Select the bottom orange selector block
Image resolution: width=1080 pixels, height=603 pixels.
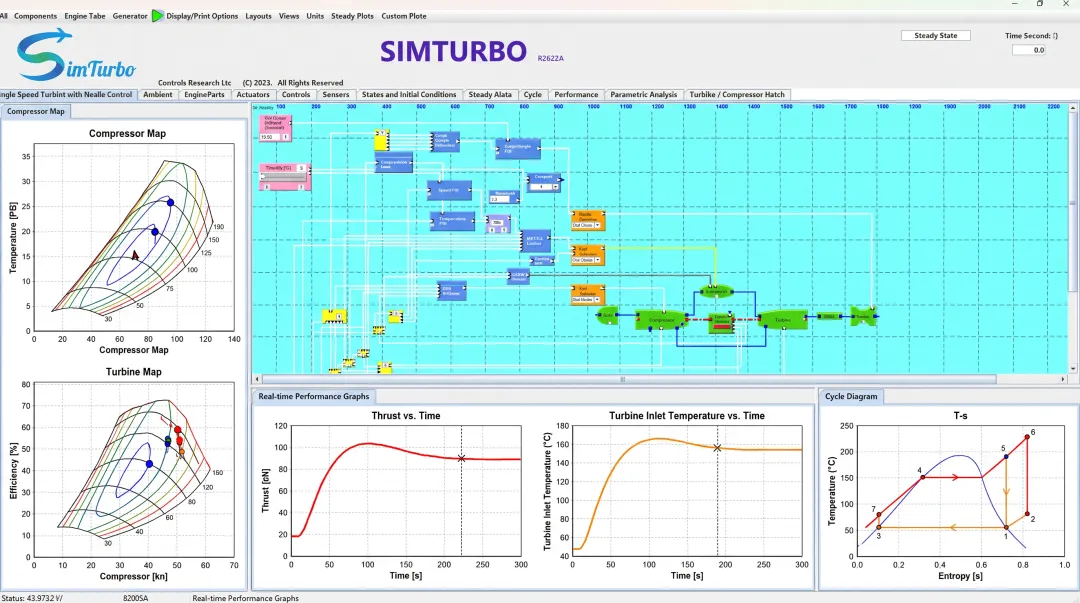588,295
